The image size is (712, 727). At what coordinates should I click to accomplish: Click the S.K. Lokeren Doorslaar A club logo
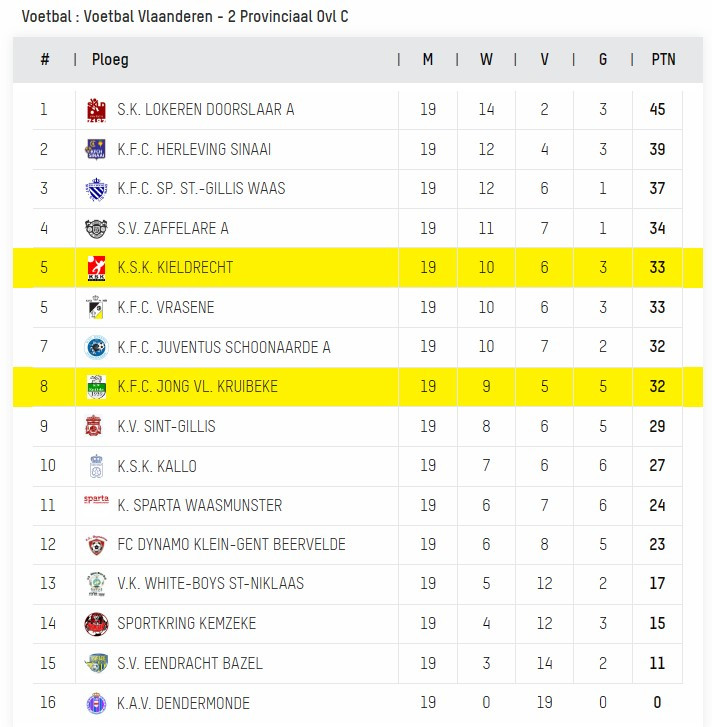click(96, 110)
